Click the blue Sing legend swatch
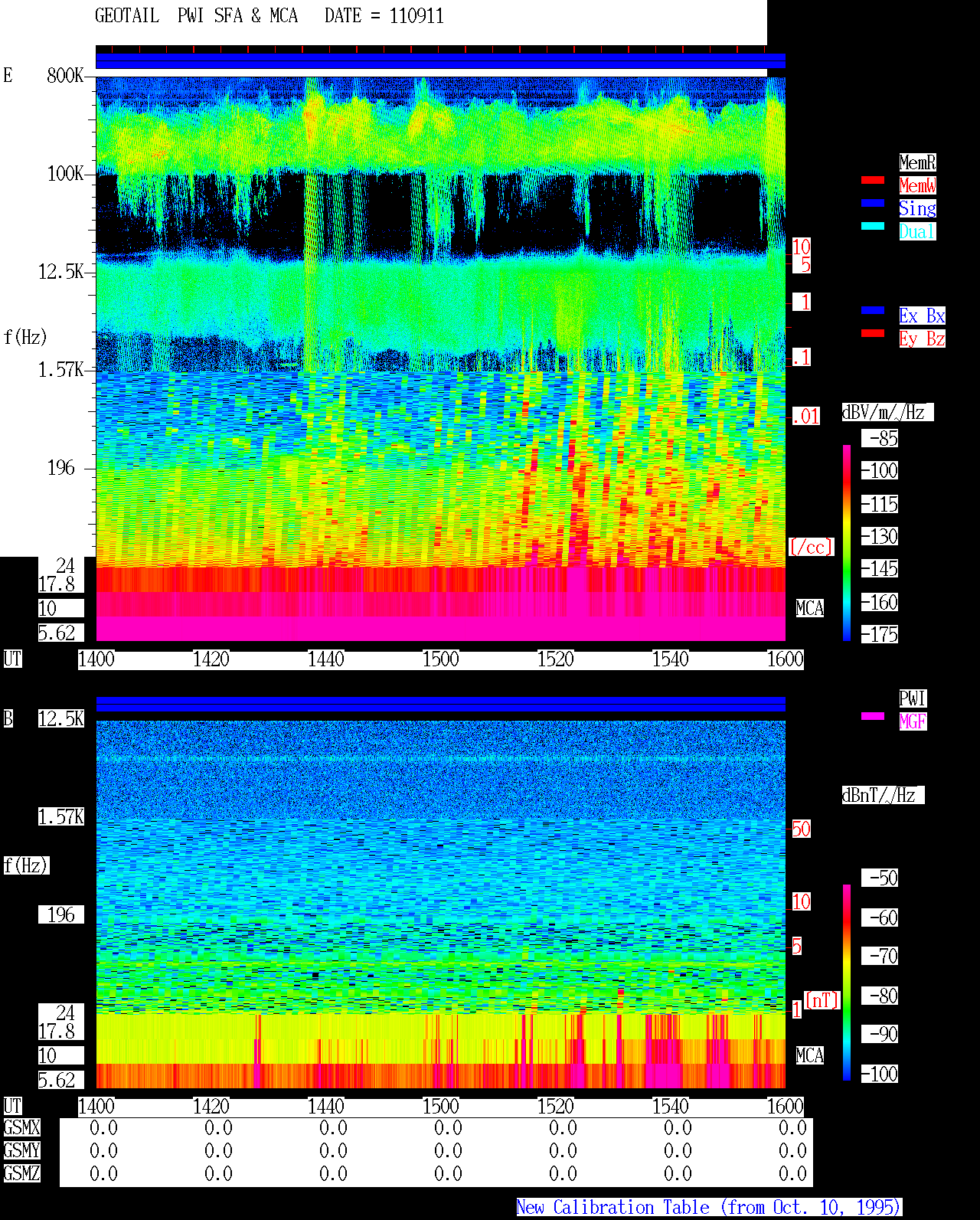Image resolution: width=980 pixels, height=1220 pixels. [873, 203]
